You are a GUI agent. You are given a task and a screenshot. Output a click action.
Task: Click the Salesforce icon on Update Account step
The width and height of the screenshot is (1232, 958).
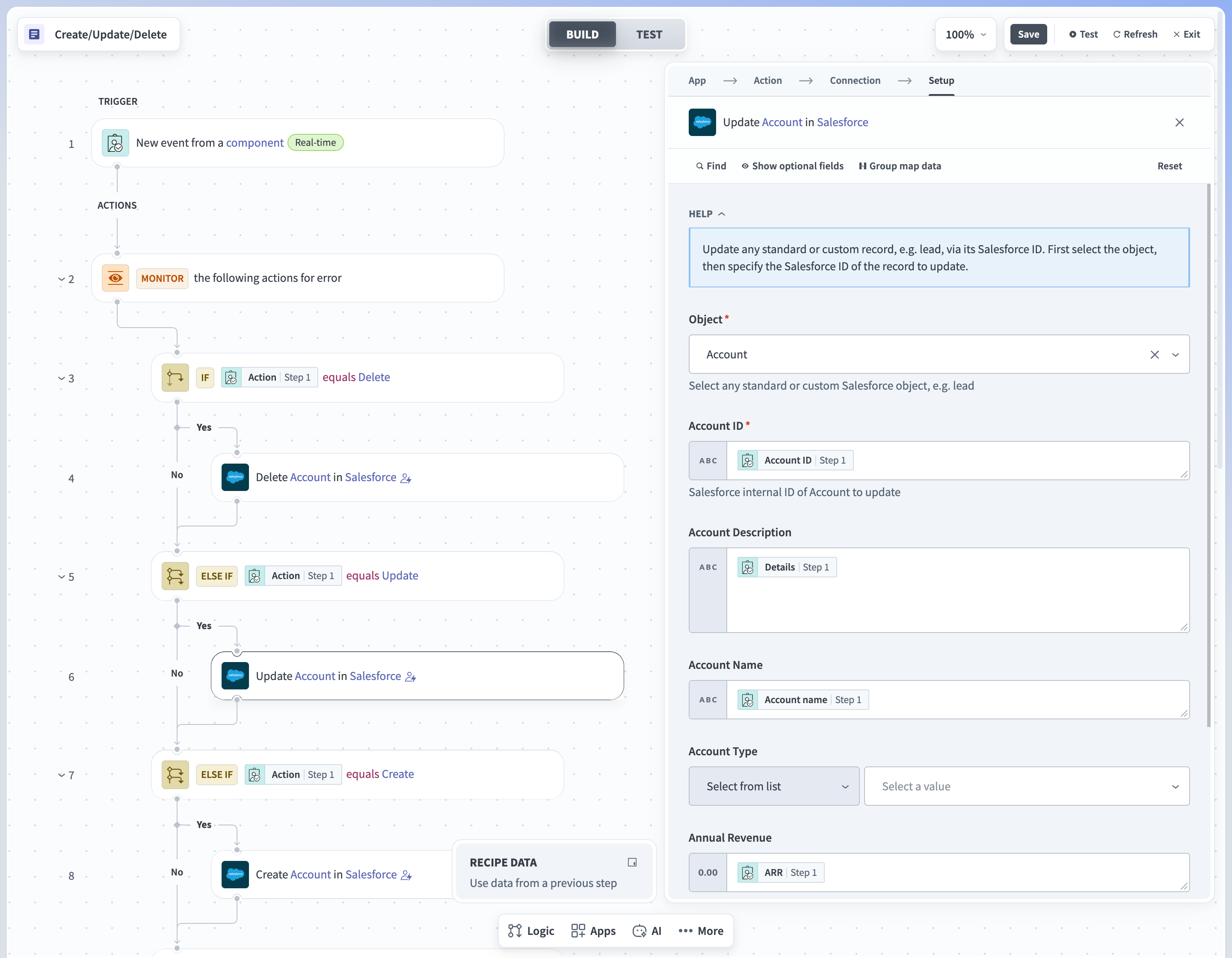235,675
